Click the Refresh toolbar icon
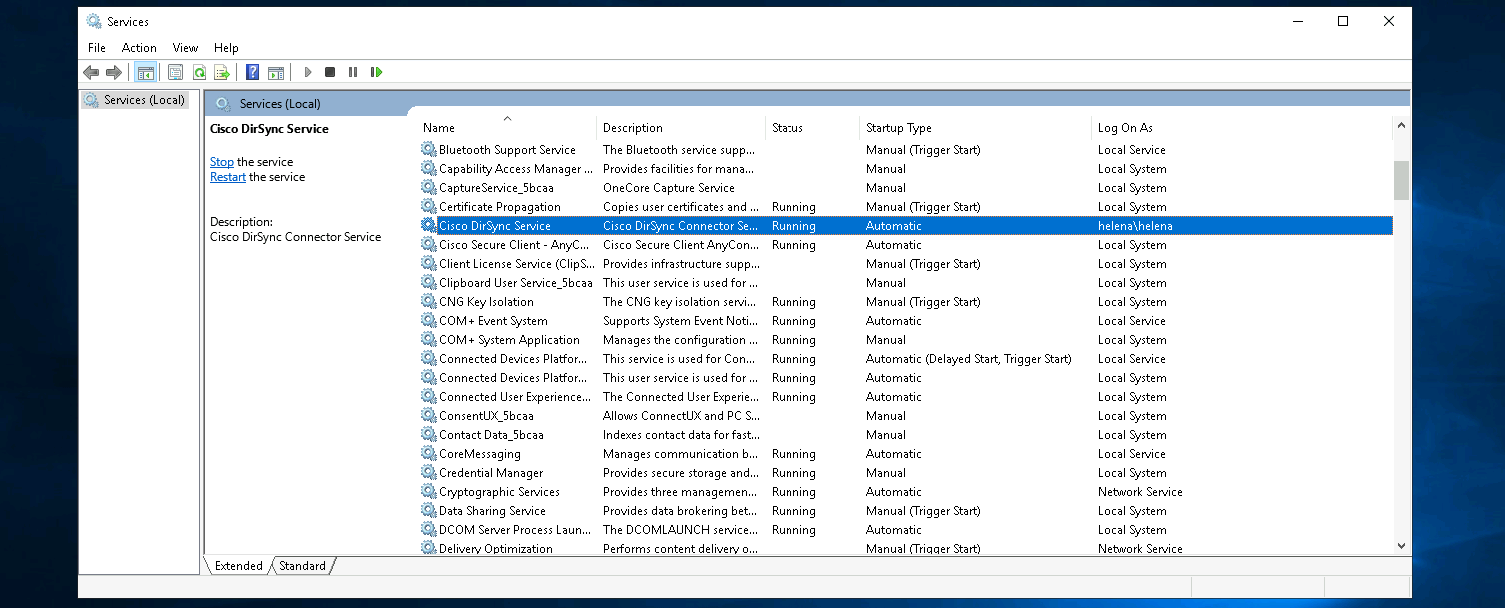This screenshot has height=608, width=1505. coord(199,72)
